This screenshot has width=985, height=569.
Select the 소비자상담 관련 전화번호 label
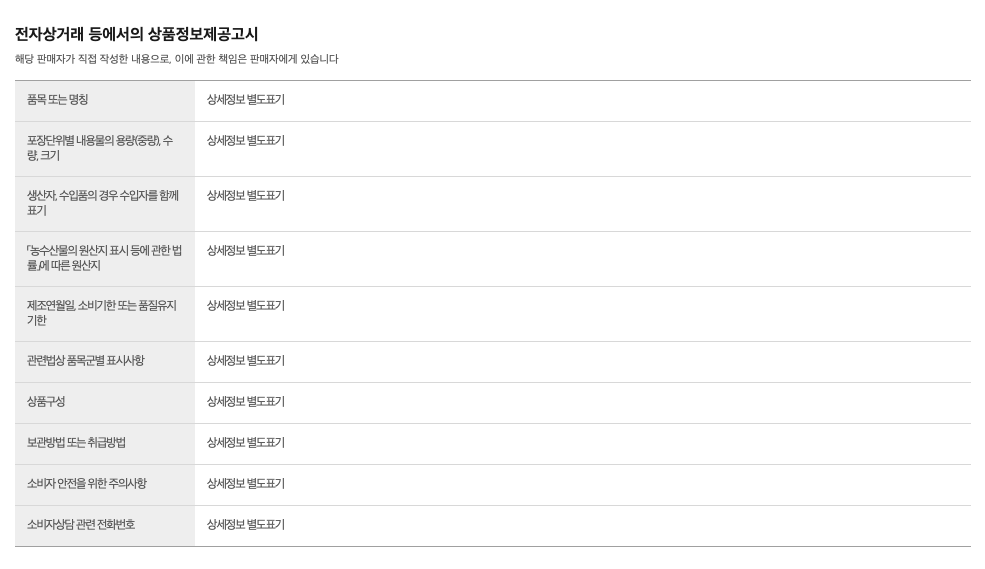point(81,525)
